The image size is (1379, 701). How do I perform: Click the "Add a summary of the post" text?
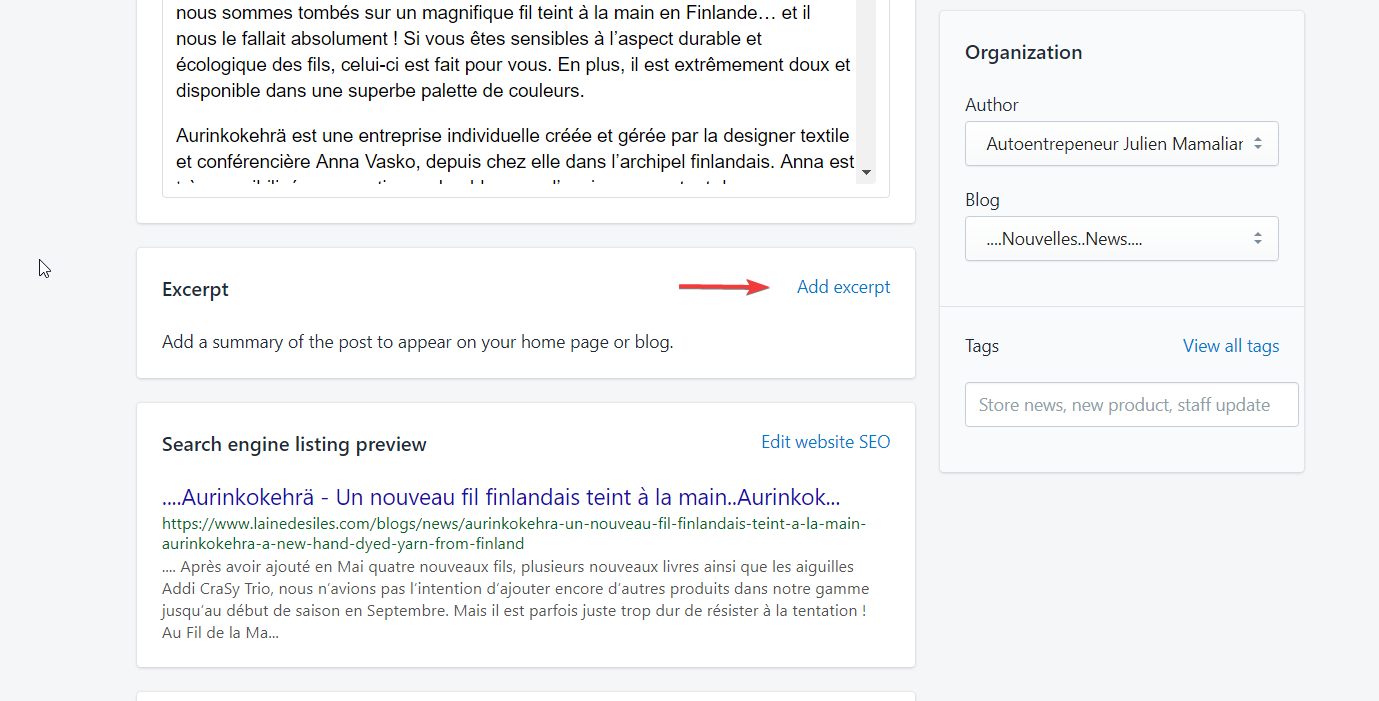[x=417, y=342]
